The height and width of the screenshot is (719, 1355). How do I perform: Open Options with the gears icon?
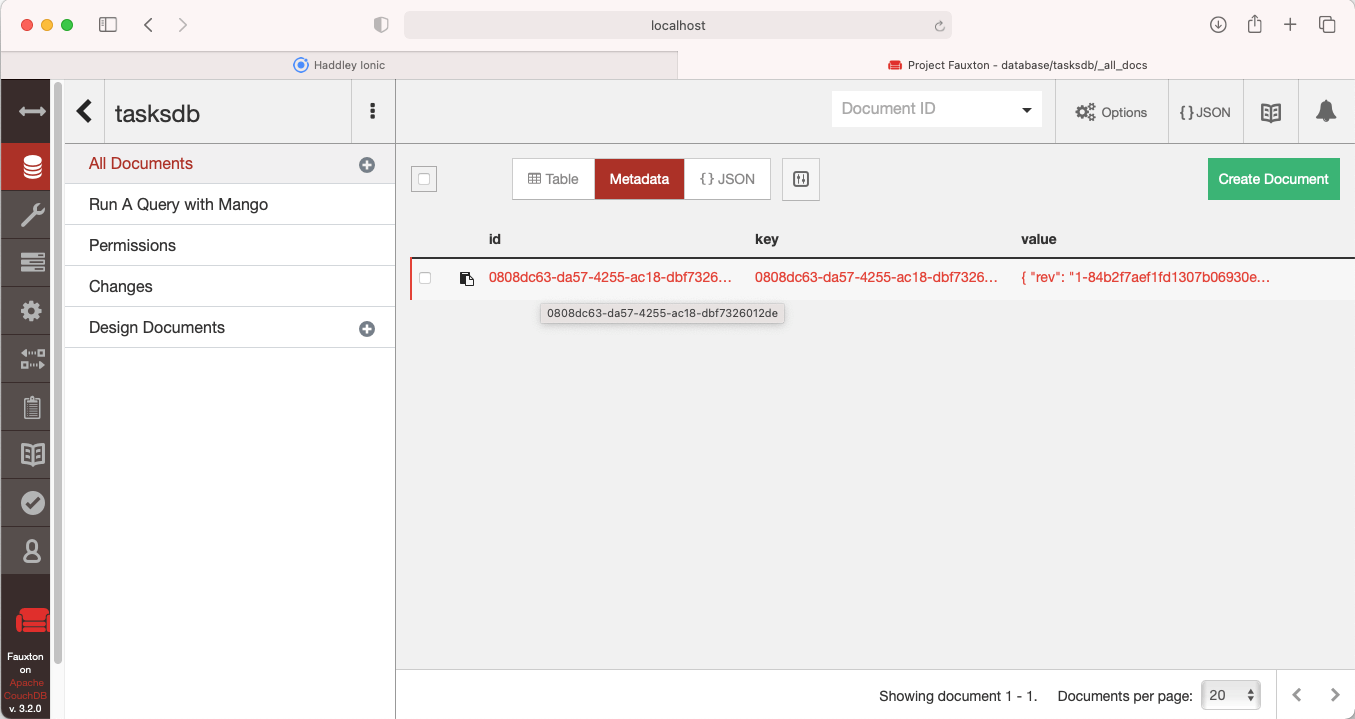point(1111,113)
